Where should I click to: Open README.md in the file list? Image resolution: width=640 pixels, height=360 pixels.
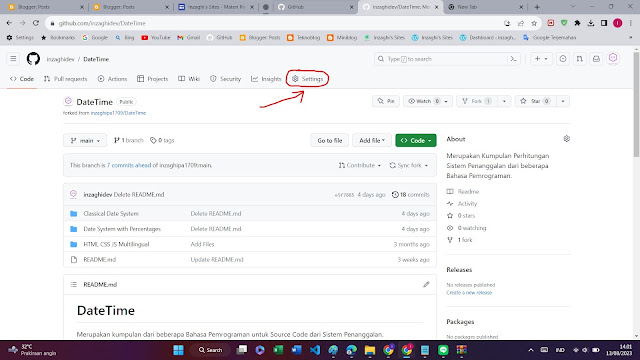tap(100, 260)
